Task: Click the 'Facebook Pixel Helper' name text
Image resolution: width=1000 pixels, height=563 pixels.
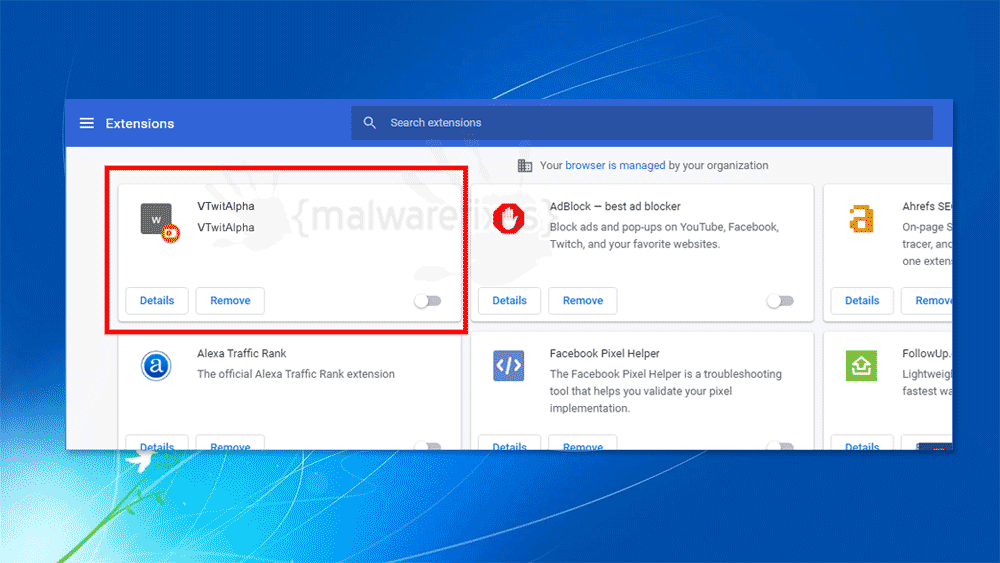Action: 605,353
